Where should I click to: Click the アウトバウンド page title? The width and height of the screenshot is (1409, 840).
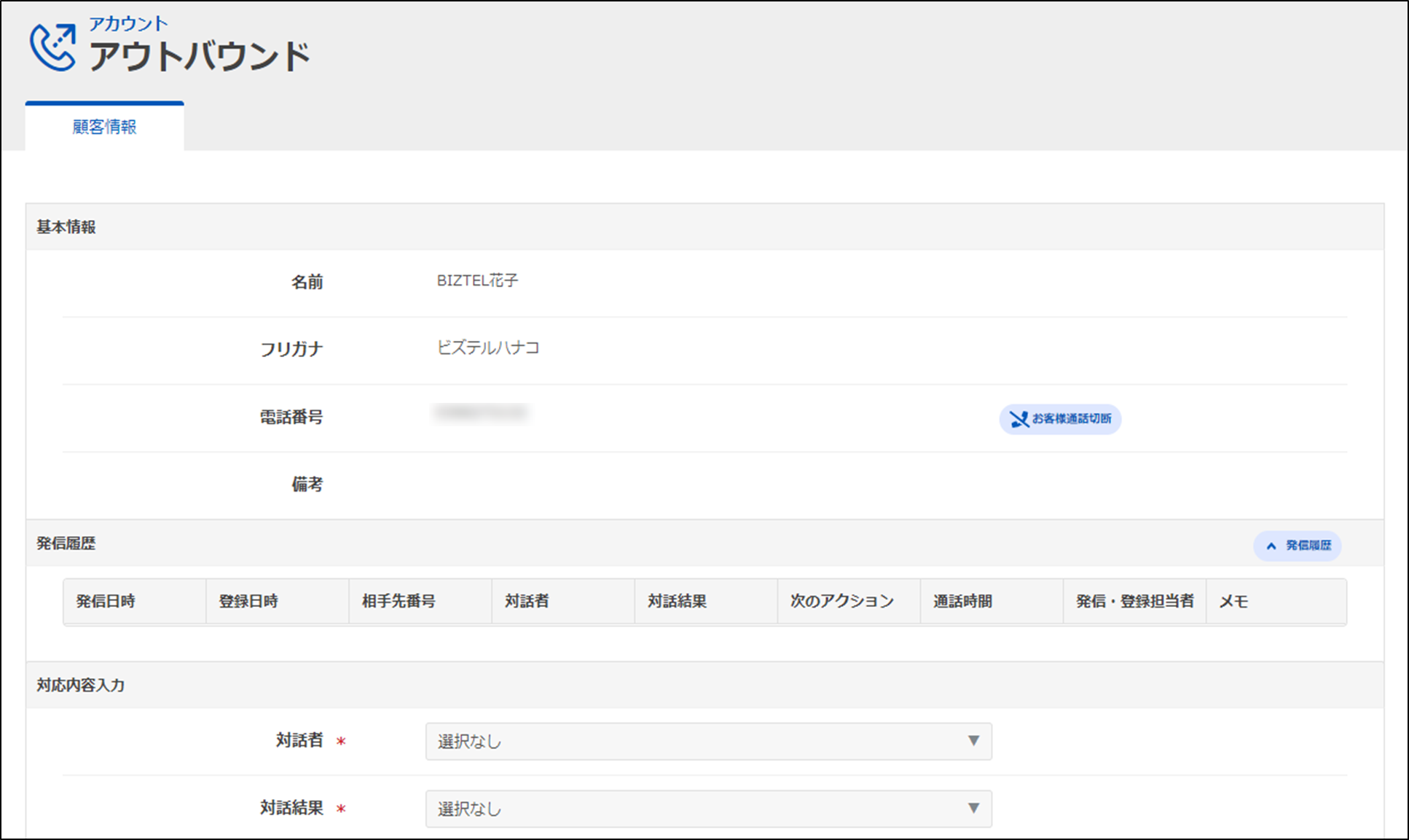tap(199, 57)
